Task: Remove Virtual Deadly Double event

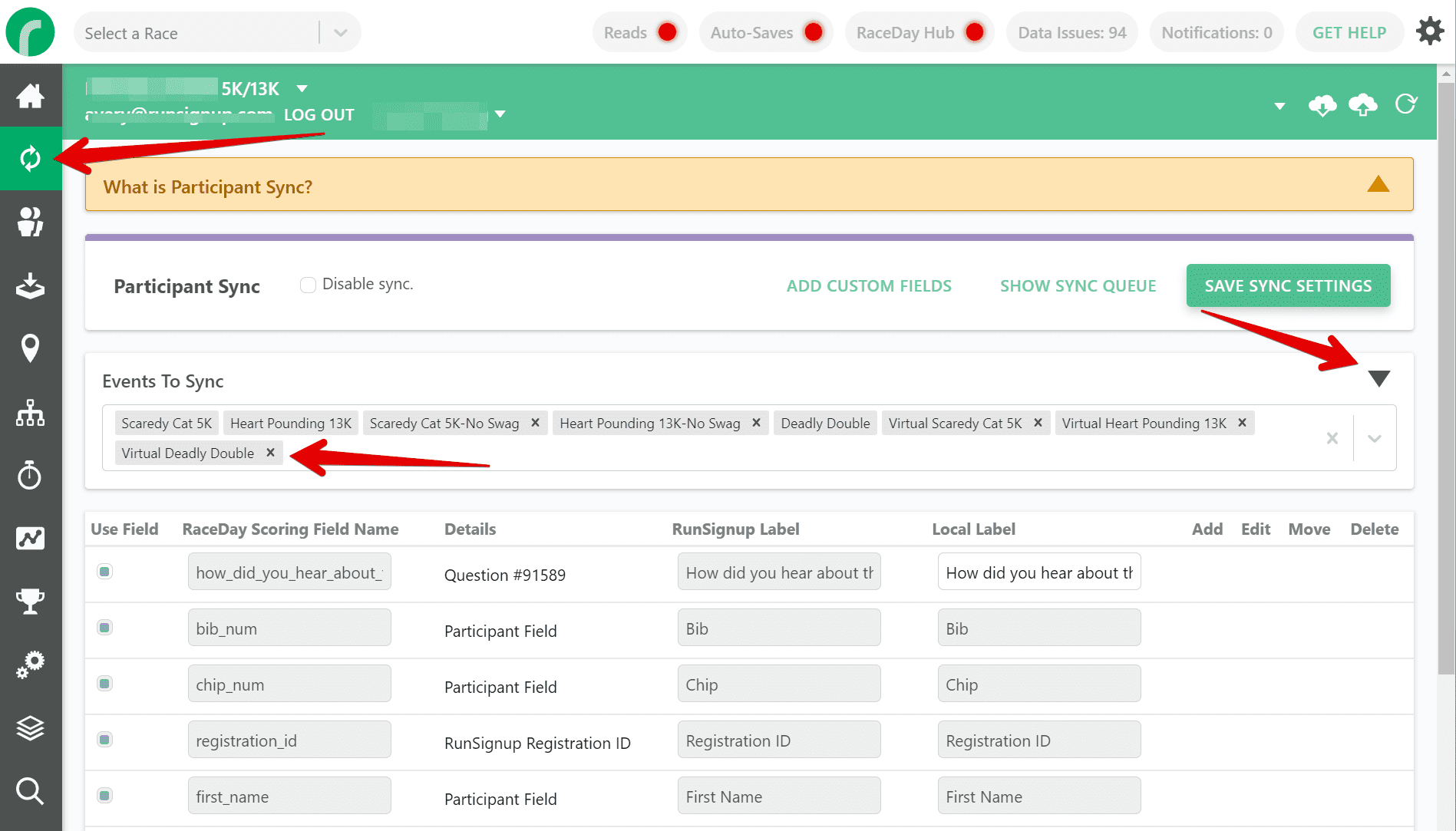Action: [270, 453]
